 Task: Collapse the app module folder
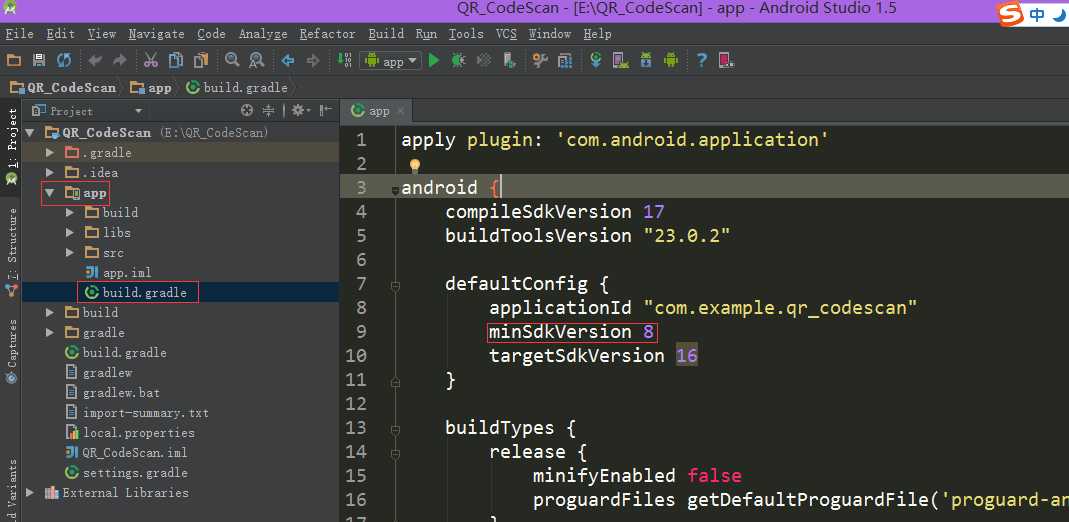pos(50,193)
